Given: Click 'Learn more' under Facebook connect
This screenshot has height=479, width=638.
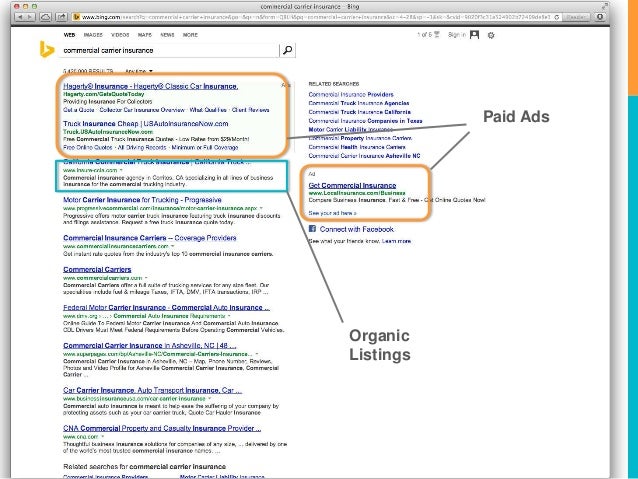Looking at the screenshot, I should (396, 241).
